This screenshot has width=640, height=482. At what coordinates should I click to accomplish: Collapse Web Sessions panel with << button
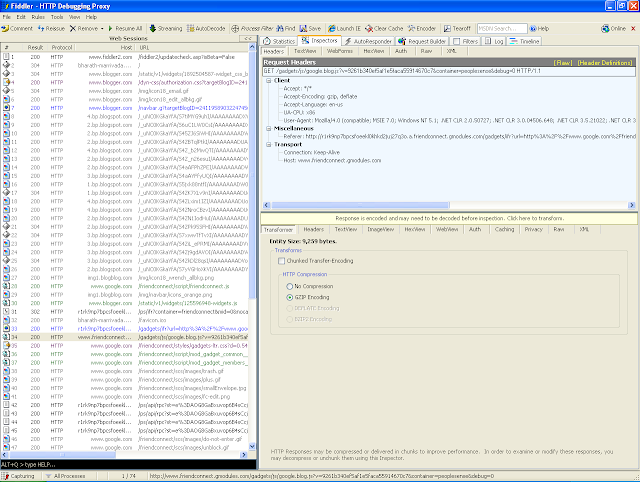pos(248,38)
